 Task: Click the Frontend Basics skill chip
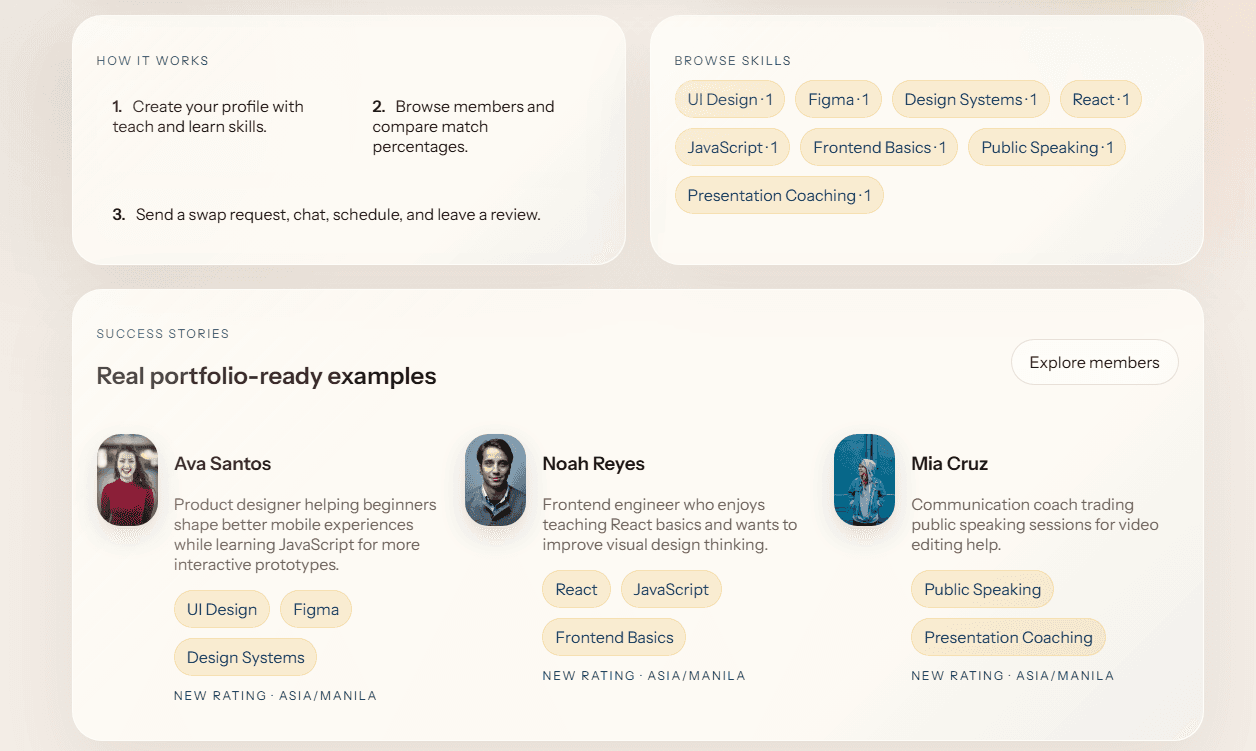878,147
